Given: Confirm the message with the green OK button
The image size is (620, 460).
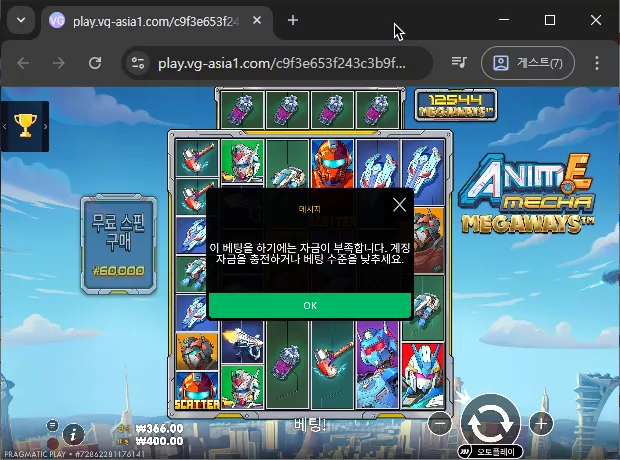Looking at the screenshot, I should coord(310,305).
